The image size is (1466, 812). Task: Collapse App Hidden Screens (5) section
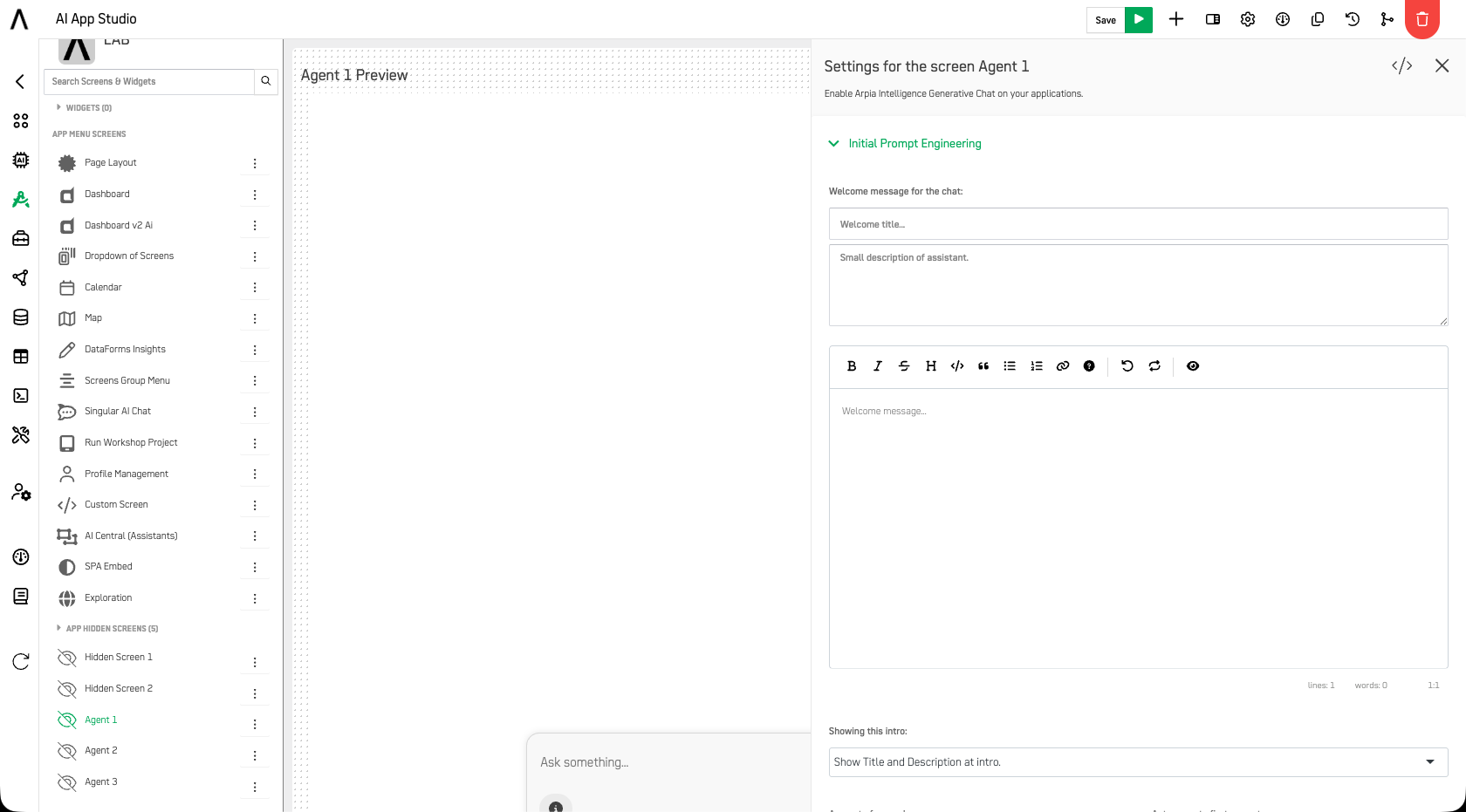click(x=107, y=629)
